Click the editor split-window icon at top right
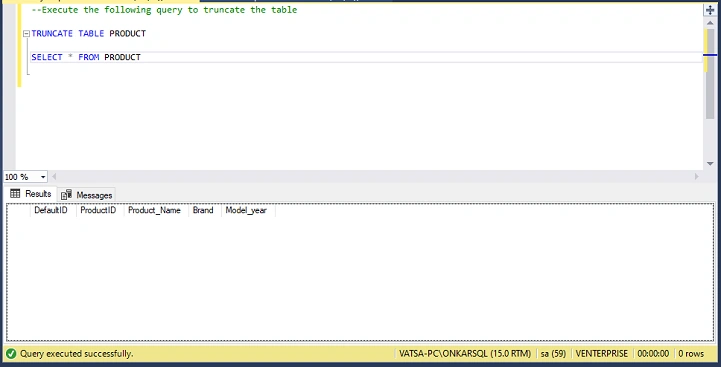This screenshot has width=721, height=367. tap(710, 10)
